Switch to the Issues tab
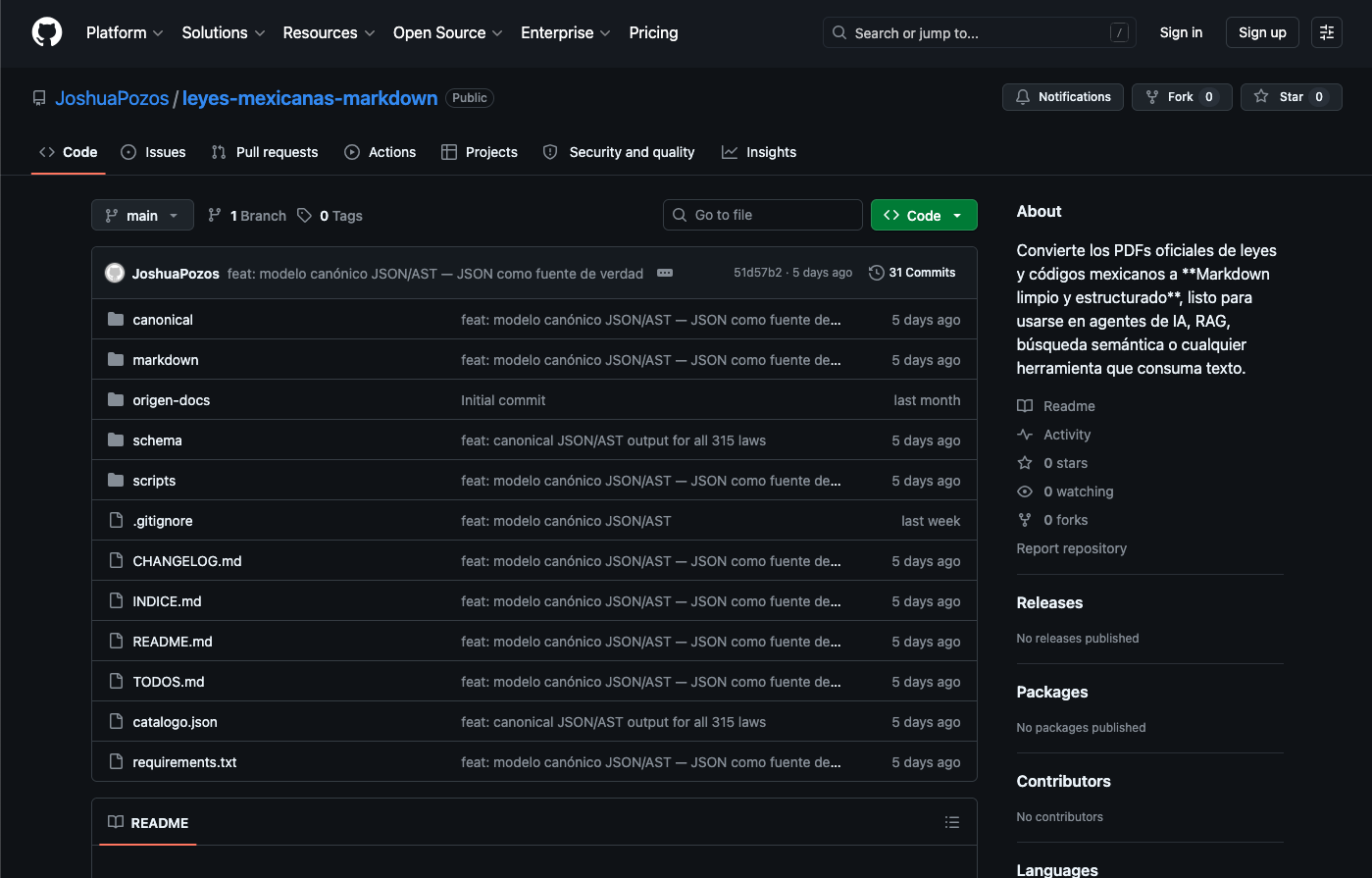Viewport: 1372px width, 878px height. [x=153, y=152]
